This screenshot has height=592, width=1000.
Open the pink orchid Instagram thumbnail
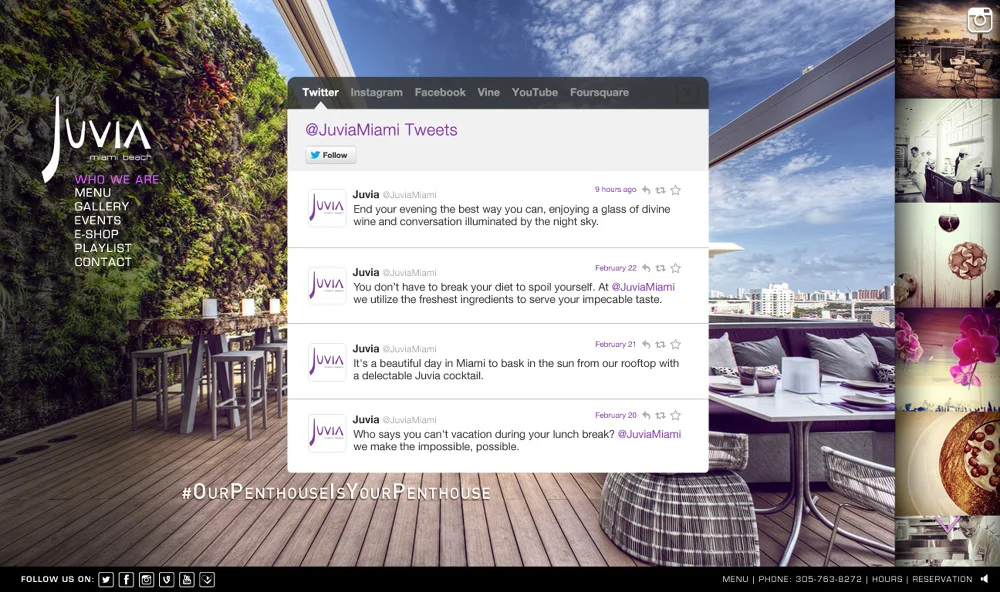tap(947, 360)
